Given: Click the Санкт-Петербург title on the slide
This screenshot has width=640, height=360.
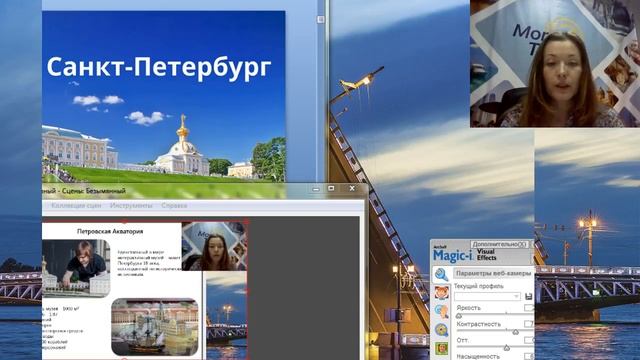Looking at the screenshot, I should 159,67.
